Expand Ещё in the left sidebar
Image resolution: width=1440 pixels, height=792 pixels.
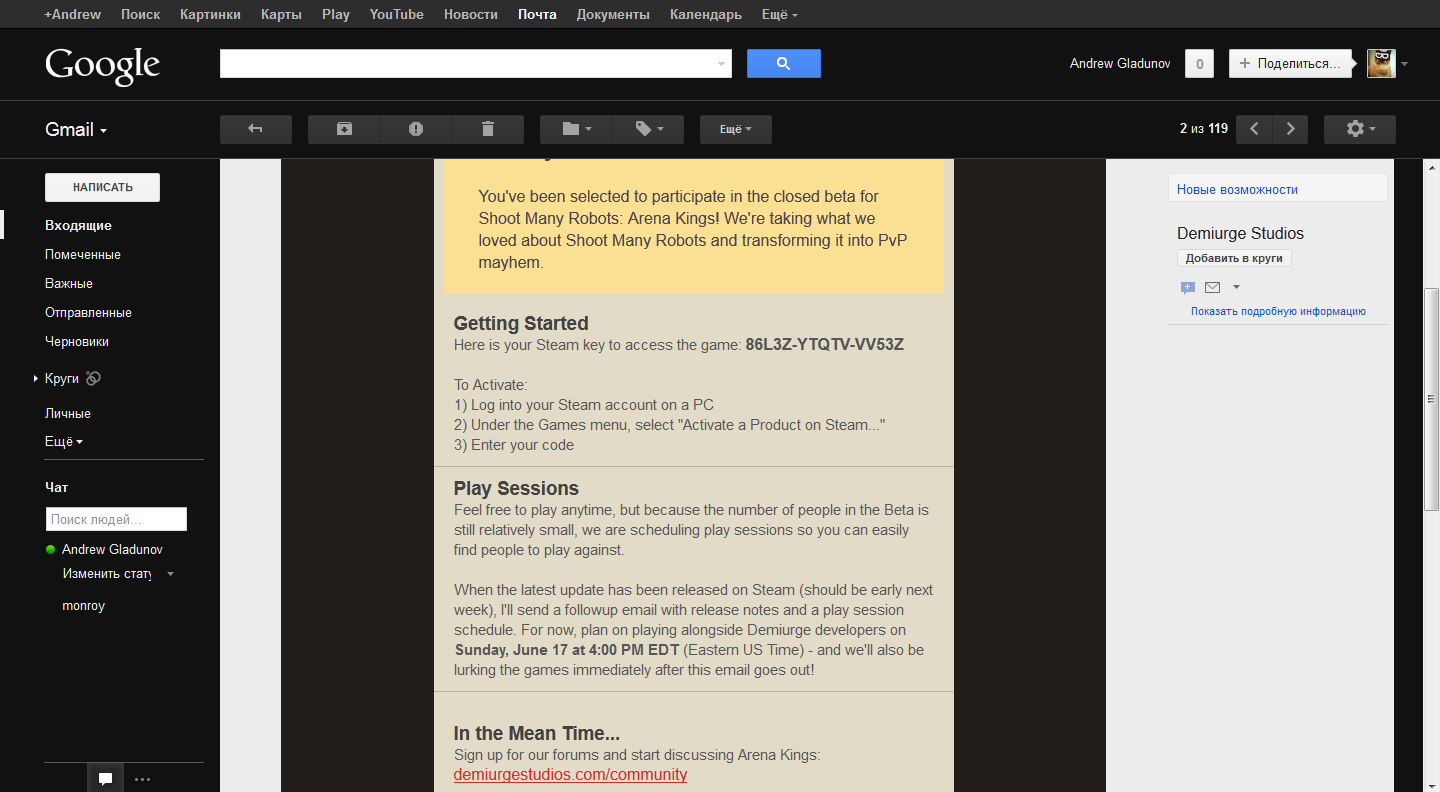point(64,442)
